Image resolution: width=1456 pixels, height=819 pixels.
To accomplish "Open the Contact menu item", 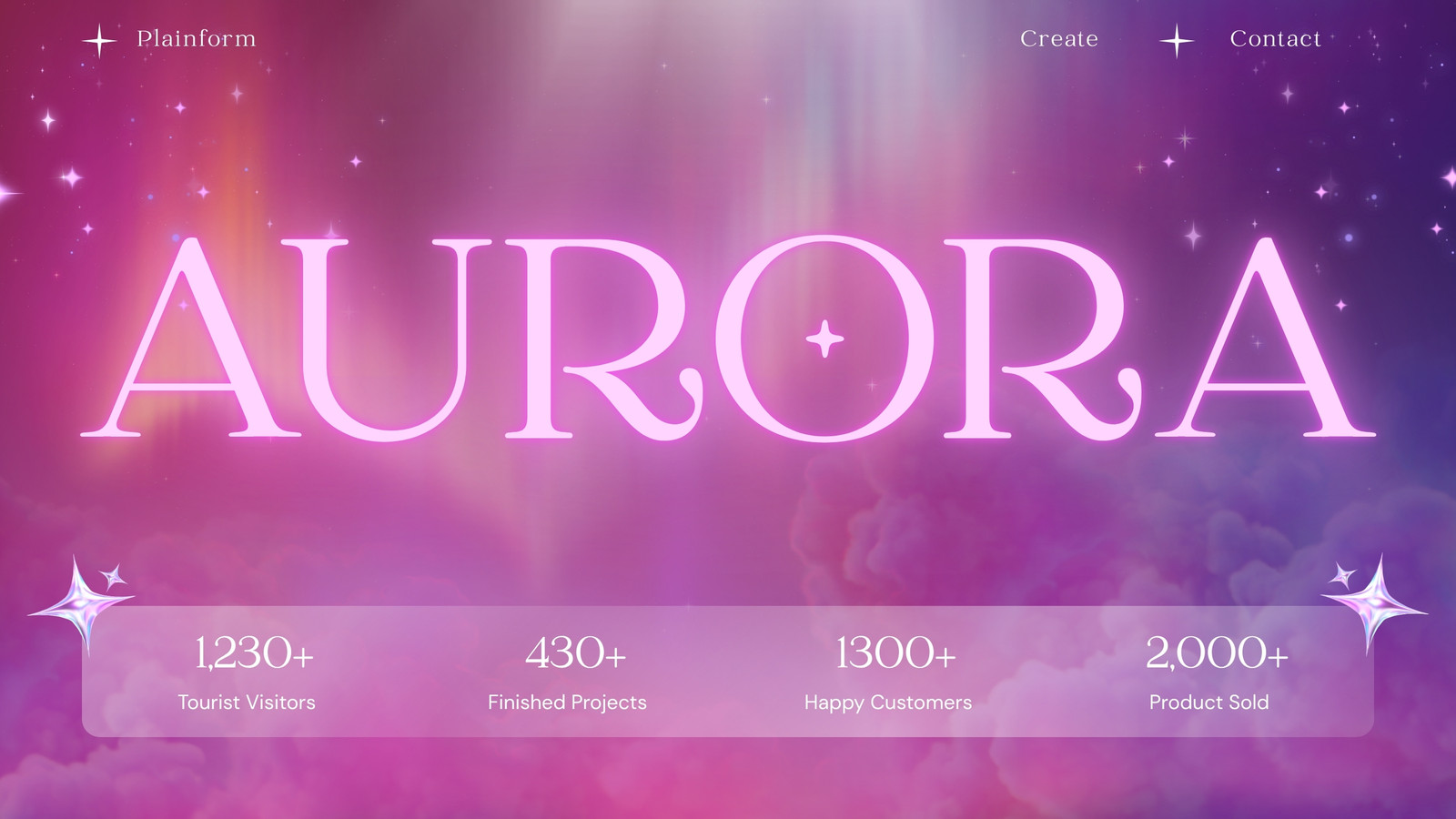I will [x=1275, y=38].
